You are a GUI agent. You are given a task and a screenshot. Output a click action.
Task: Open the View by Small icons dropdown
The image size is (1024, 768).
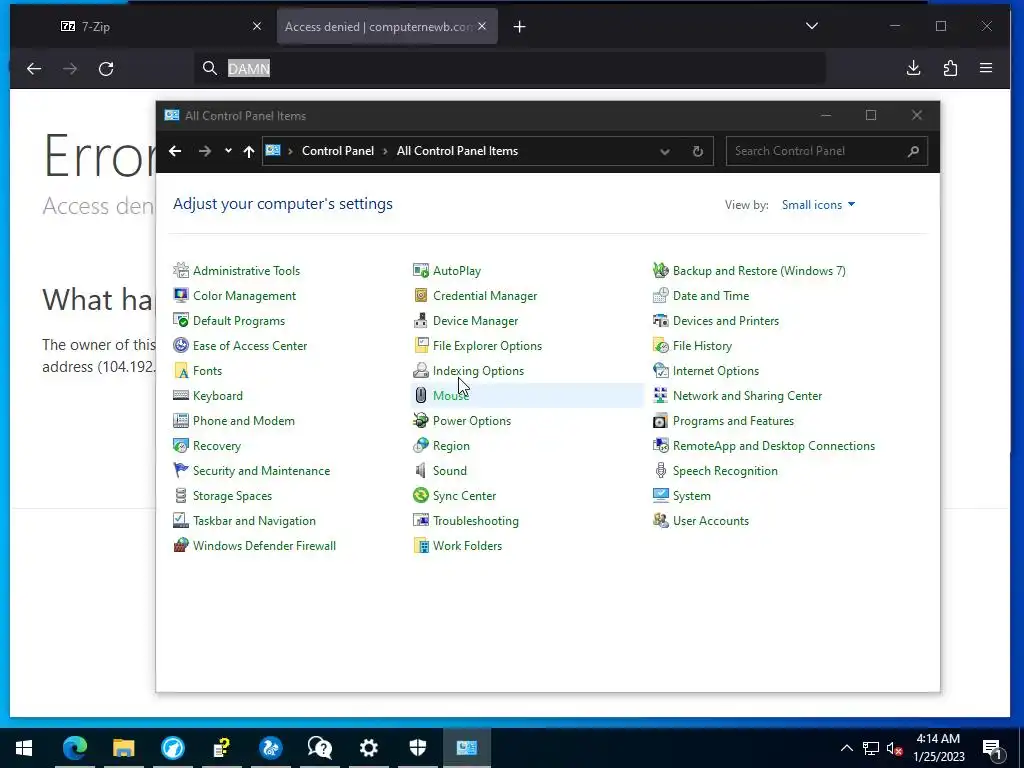pos(818,205)
